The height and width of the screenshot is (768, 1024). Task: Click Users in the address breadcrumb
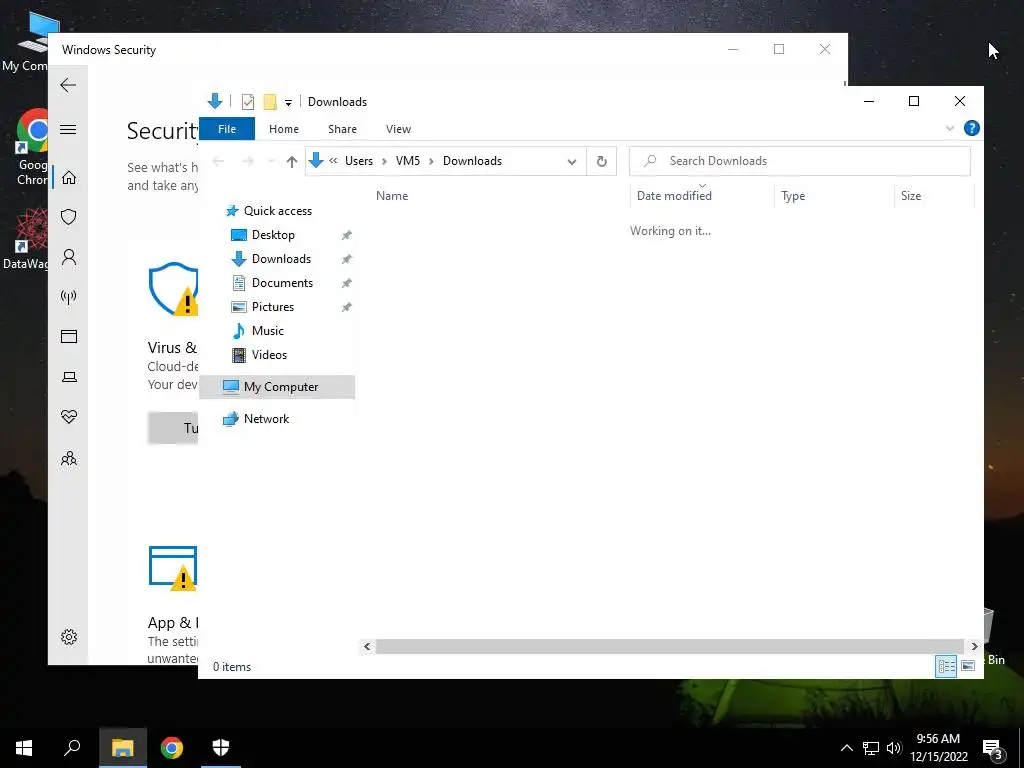tap(359, 161)
